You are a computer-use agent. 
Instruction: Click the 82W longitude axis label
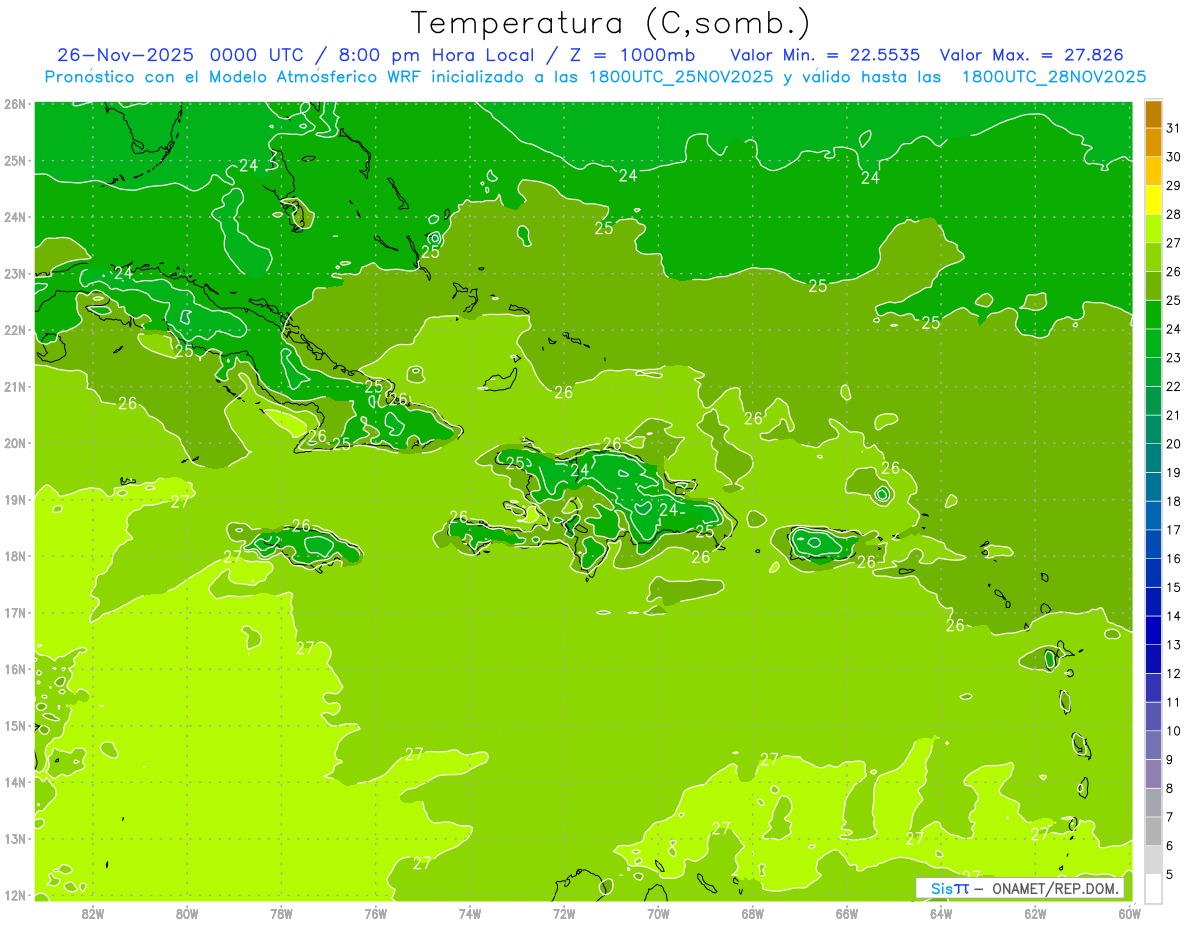pyautogui.click(x=93, y=912)
